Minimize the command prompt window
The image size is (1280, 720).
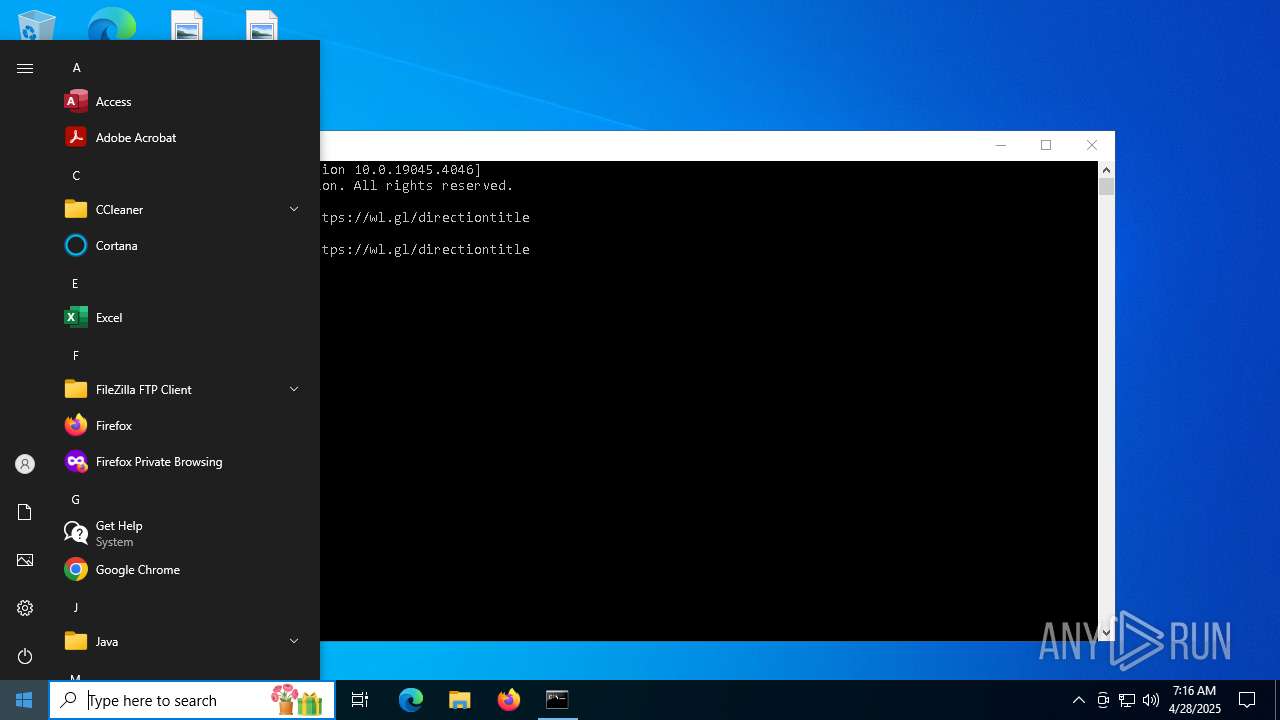pos(1000,145)
